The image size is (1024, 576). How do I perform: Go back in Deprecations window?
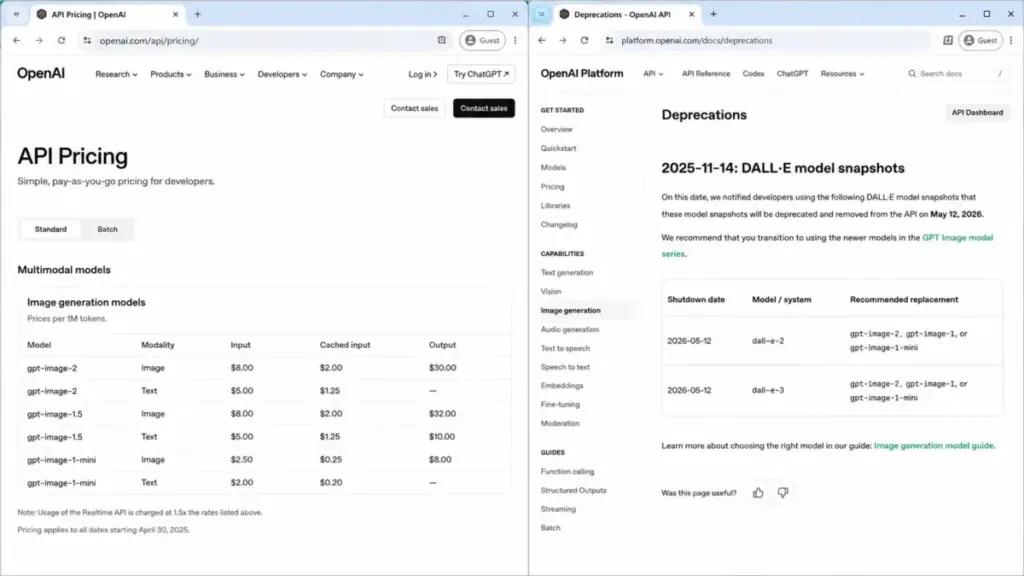click(x=542, y=40)
